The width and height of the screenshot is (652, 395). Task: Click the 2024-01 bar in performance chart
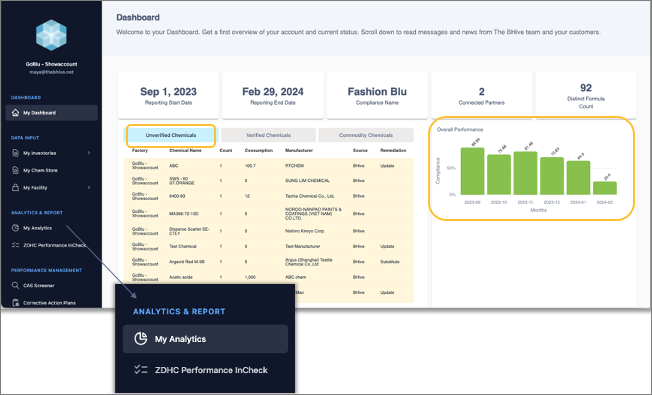578,178
